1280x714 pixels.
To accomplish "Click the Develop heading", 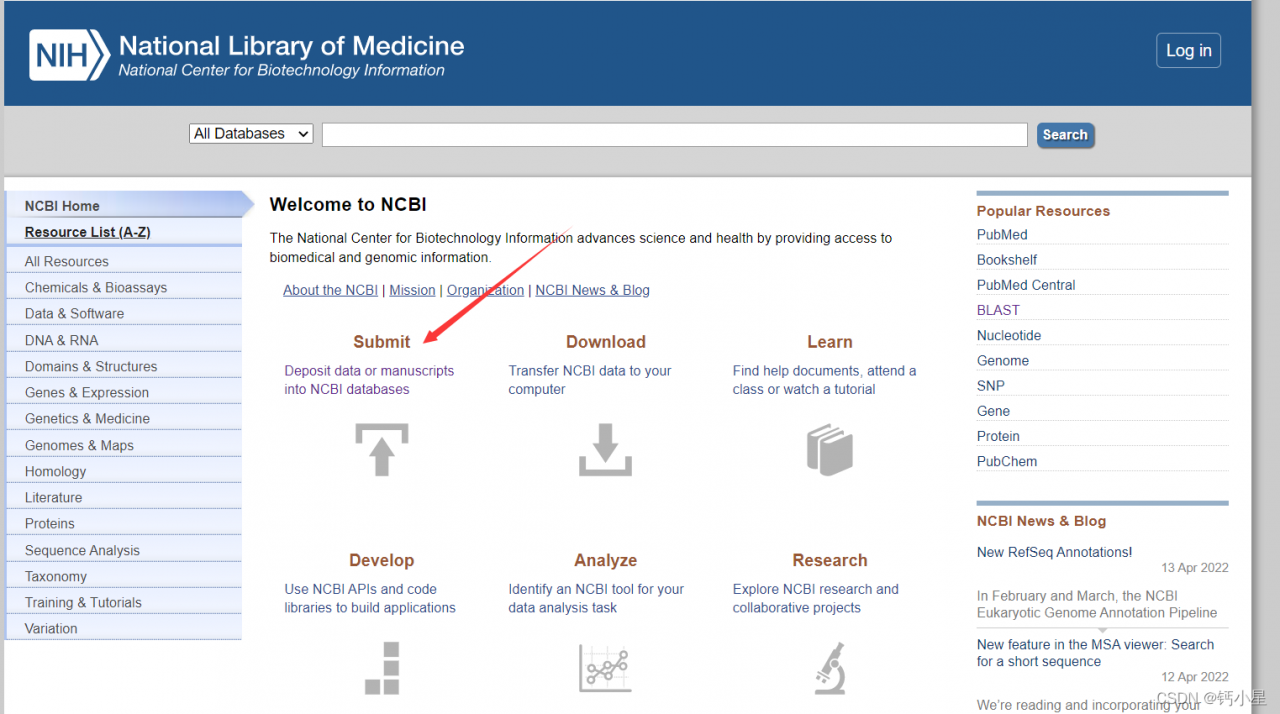I will [x=382, y=561].
